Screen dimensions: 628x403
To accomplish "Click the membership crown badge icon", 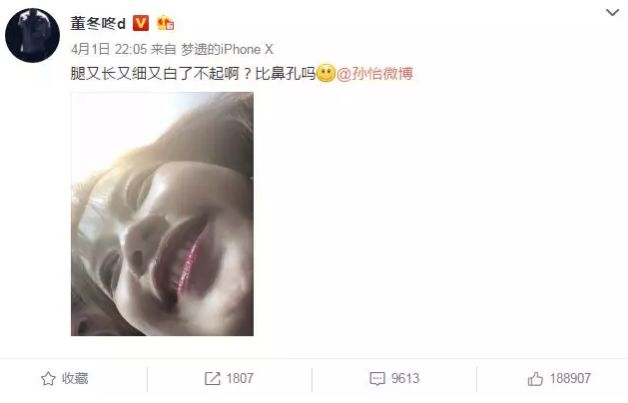I will coord(165,23).
